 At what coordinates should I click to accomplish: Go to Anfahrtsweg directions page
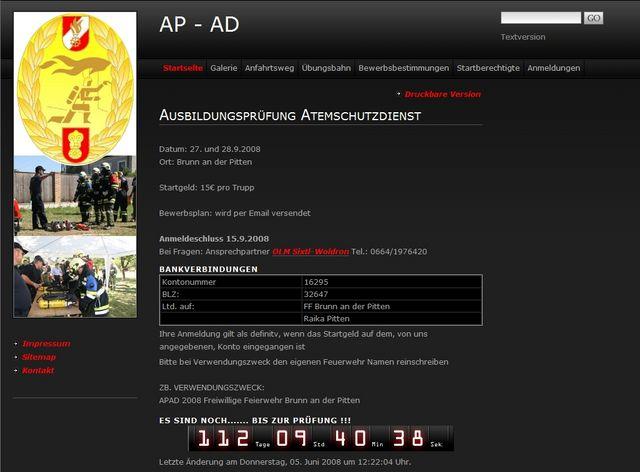click(x=269, y=68)
